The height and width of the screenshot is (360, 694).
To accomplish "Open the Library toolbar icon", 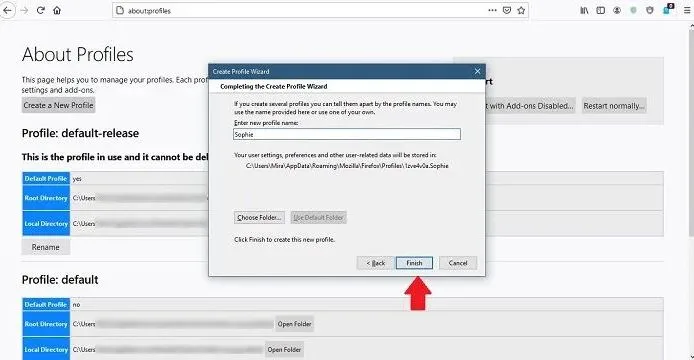I will click(584, 10).
